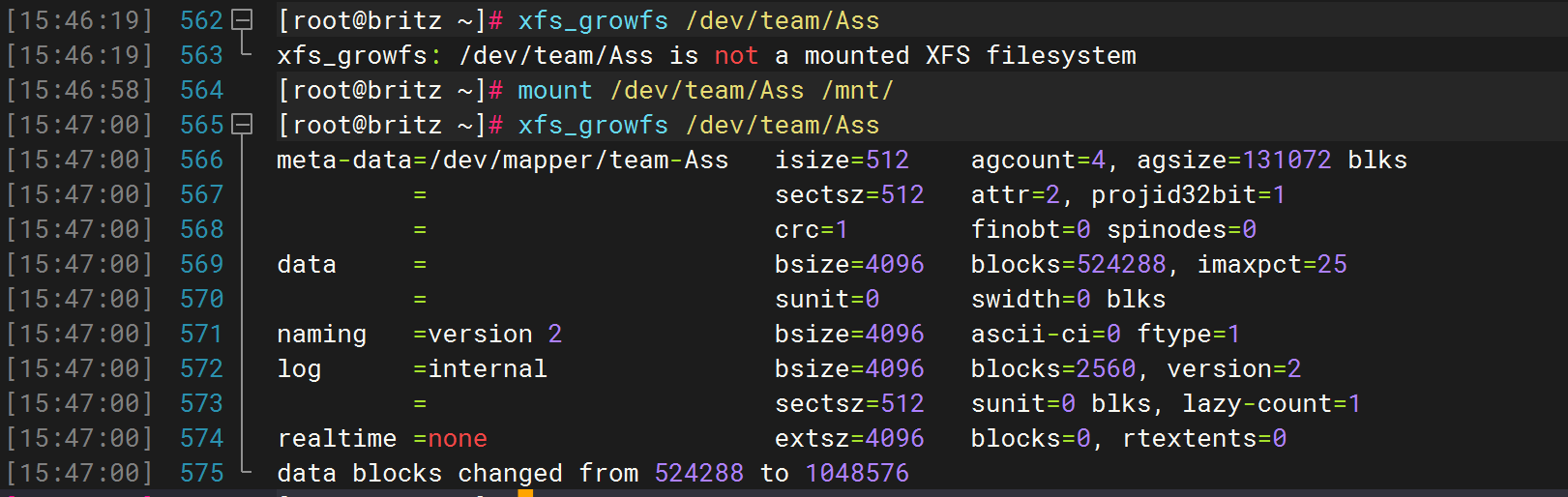Screen dimensions: 1568x497
Task: Select line number 569
Action: tap(201, 264)
